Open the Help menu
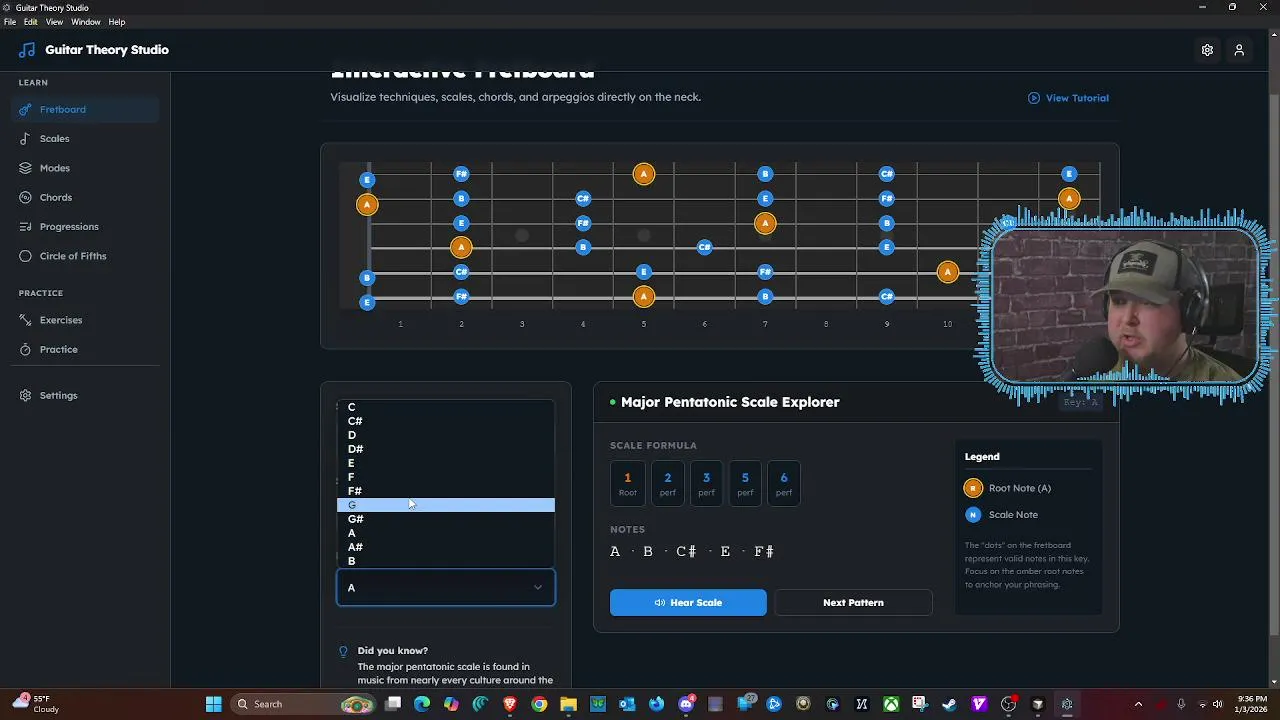Viewport: 1280px width, 720px height. 117,22
